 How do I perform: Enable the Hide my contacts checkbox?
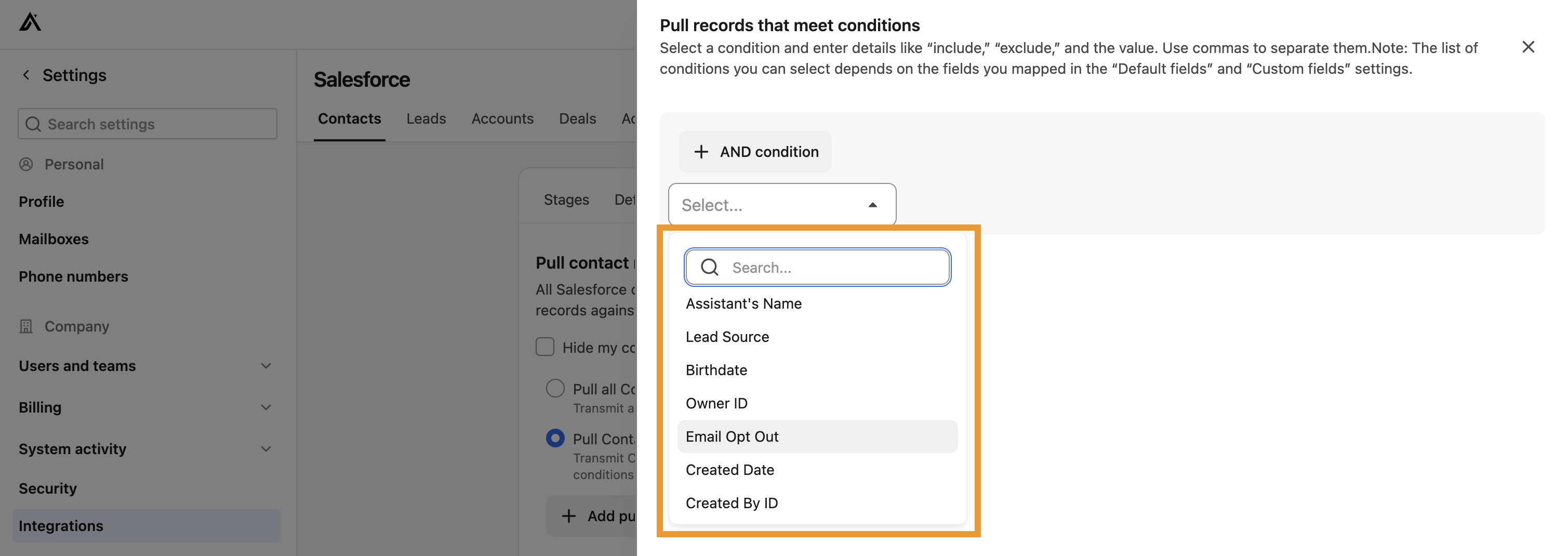tap(544, 346)
